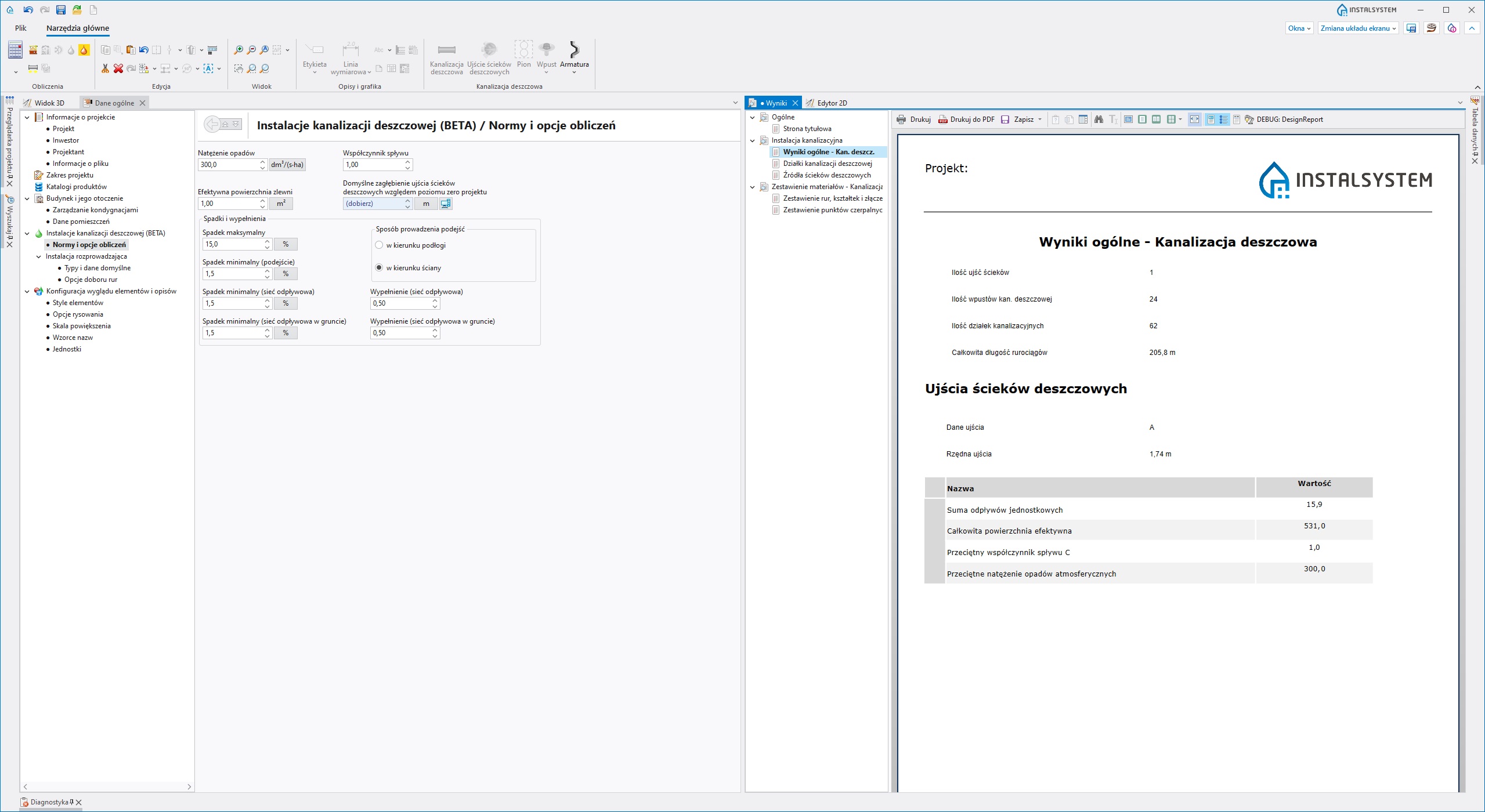Viewport: 1485px width, 812px height.
Task: Zoom in with plus magnifier
Action: pyautogui.click(x=239, y=50)
